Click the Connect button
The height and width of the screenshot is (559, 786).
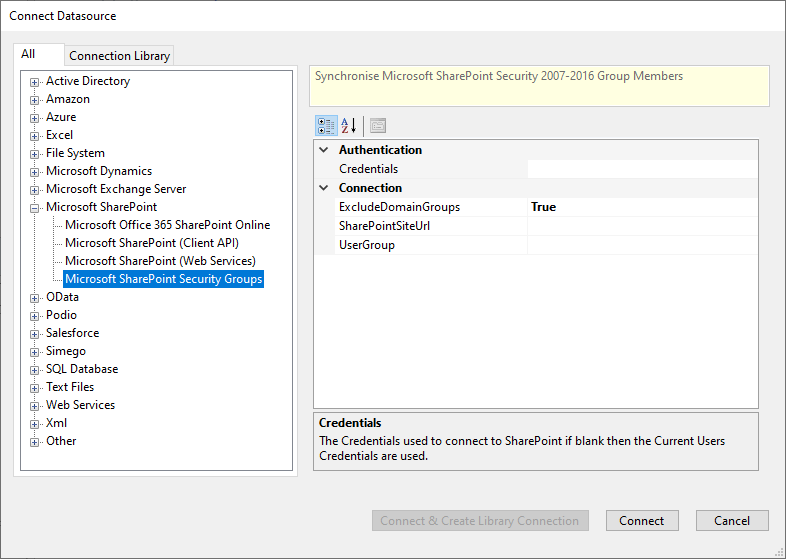[x=642, y=520]
